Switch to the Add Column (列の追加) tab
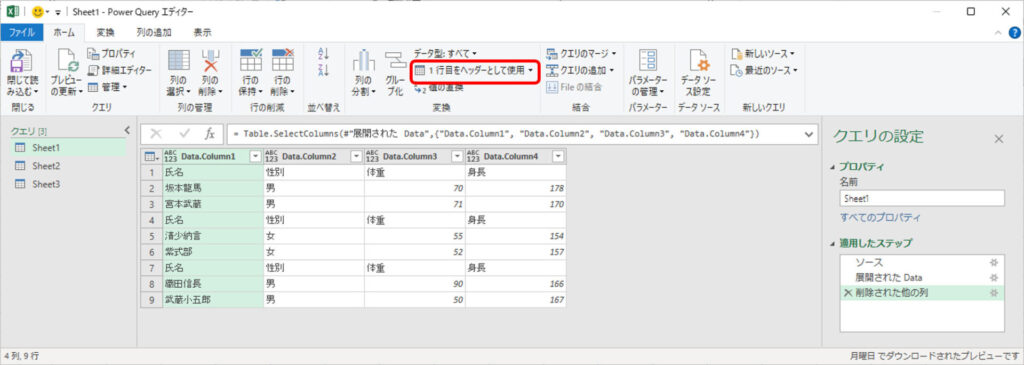 point(153,32)
